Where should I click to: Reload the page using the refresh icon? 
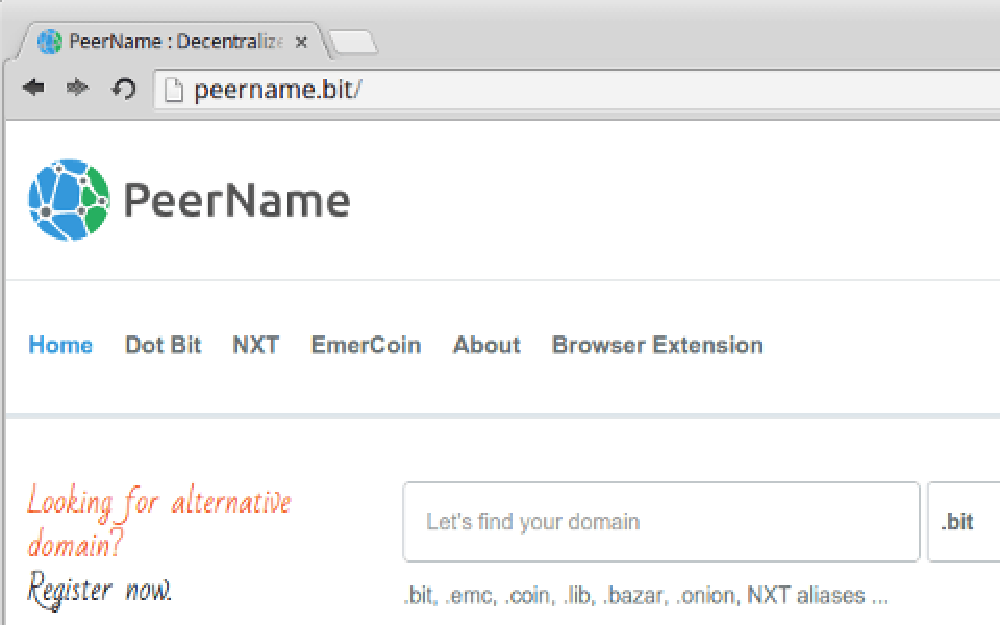coord(123,88)
